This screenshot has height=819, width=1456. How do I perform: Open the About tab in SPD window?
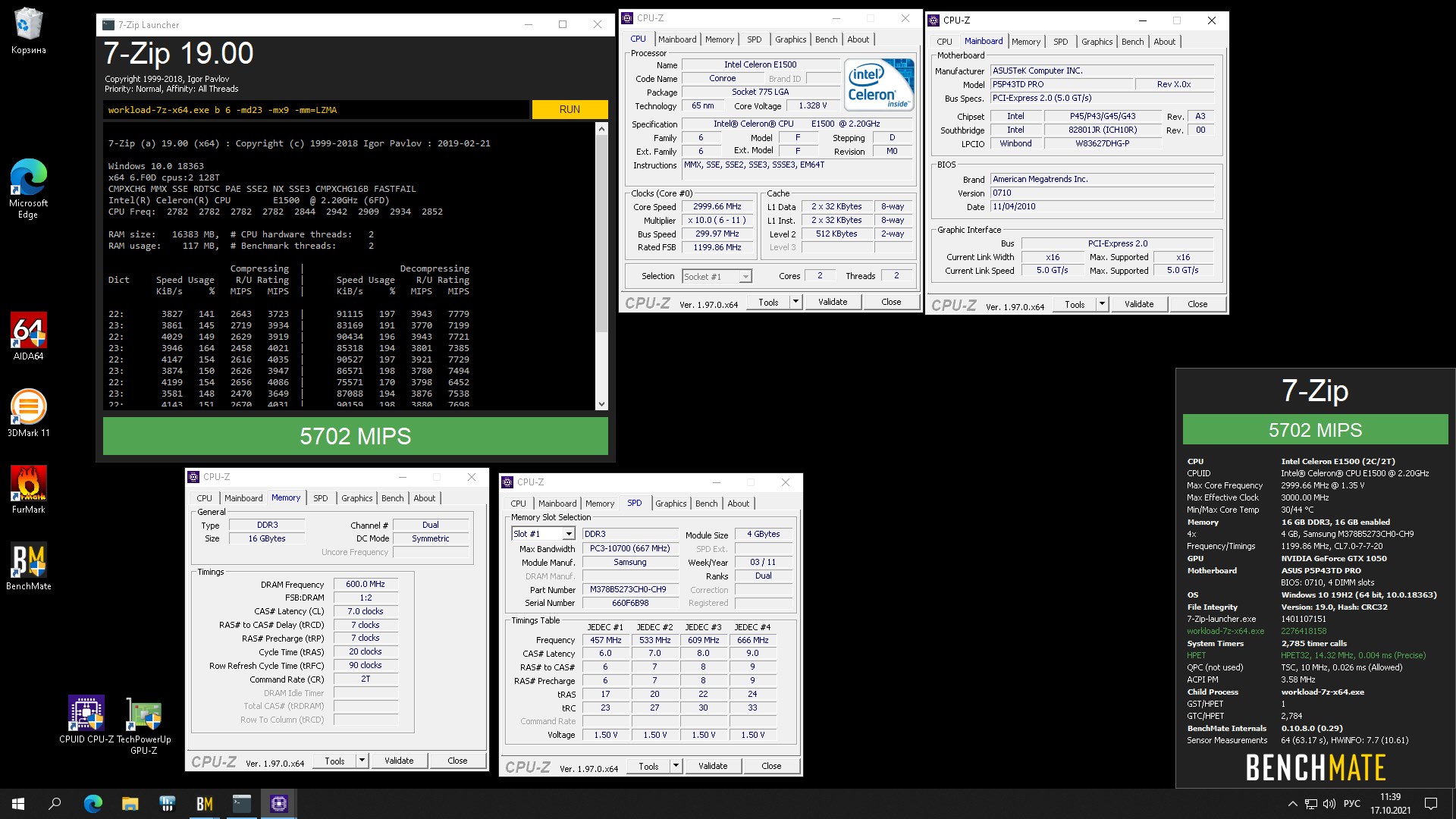[x=738, y=504]
